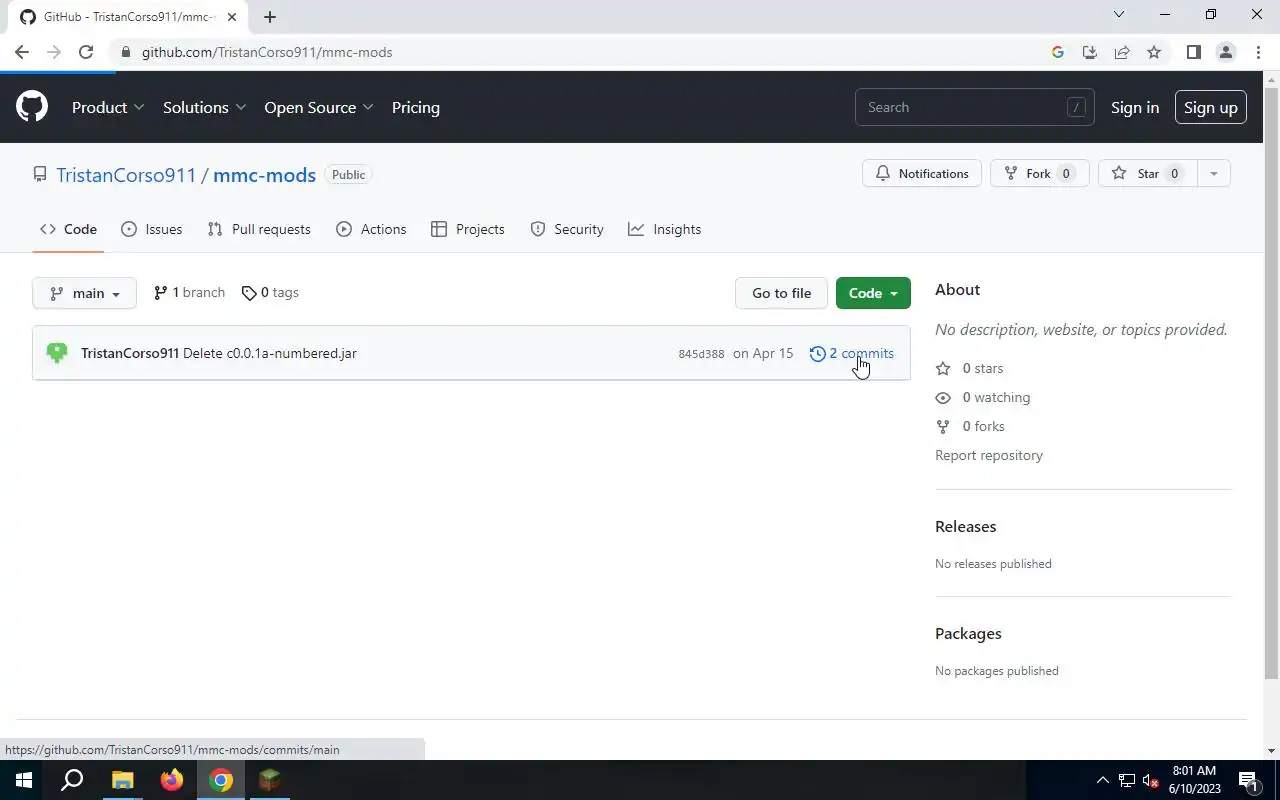Click the muted volume tray icon
1280x800 pixels.
1150,780
